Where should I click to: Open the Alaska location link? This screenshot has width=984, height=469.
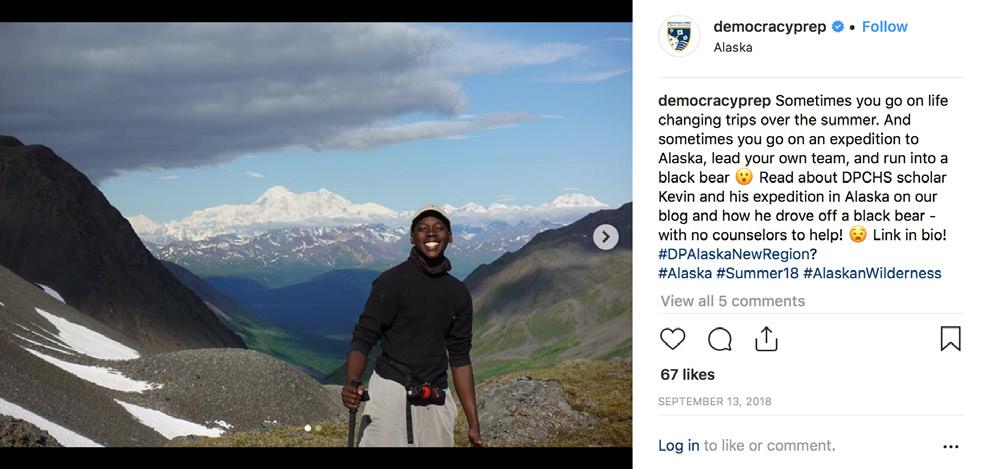click(732, 48)
